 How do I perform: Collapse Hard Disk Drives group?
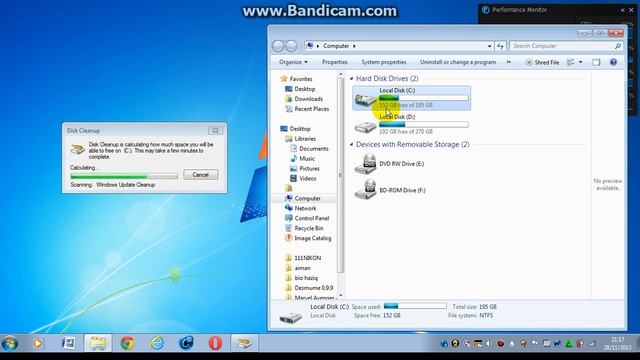(351, 78)
